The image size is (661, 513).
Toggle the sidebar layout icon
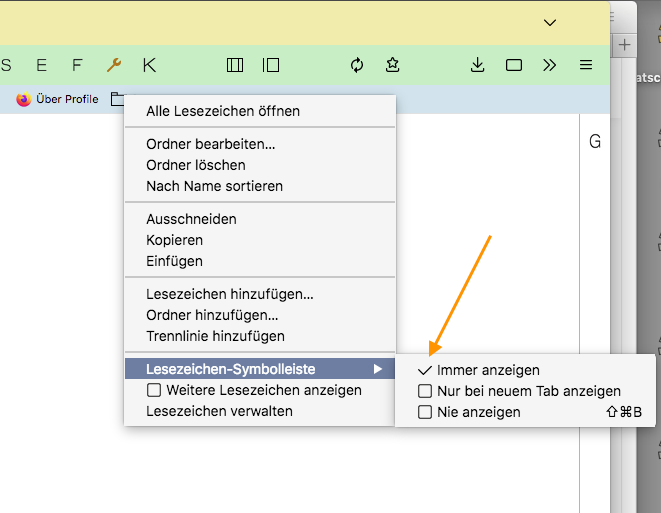tap(270, 65)
